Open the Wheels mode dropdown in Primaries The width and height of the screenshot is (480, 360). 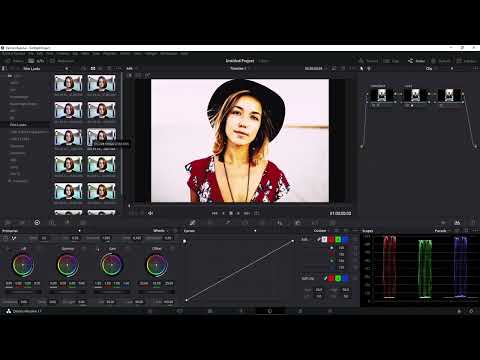(161, 231)
